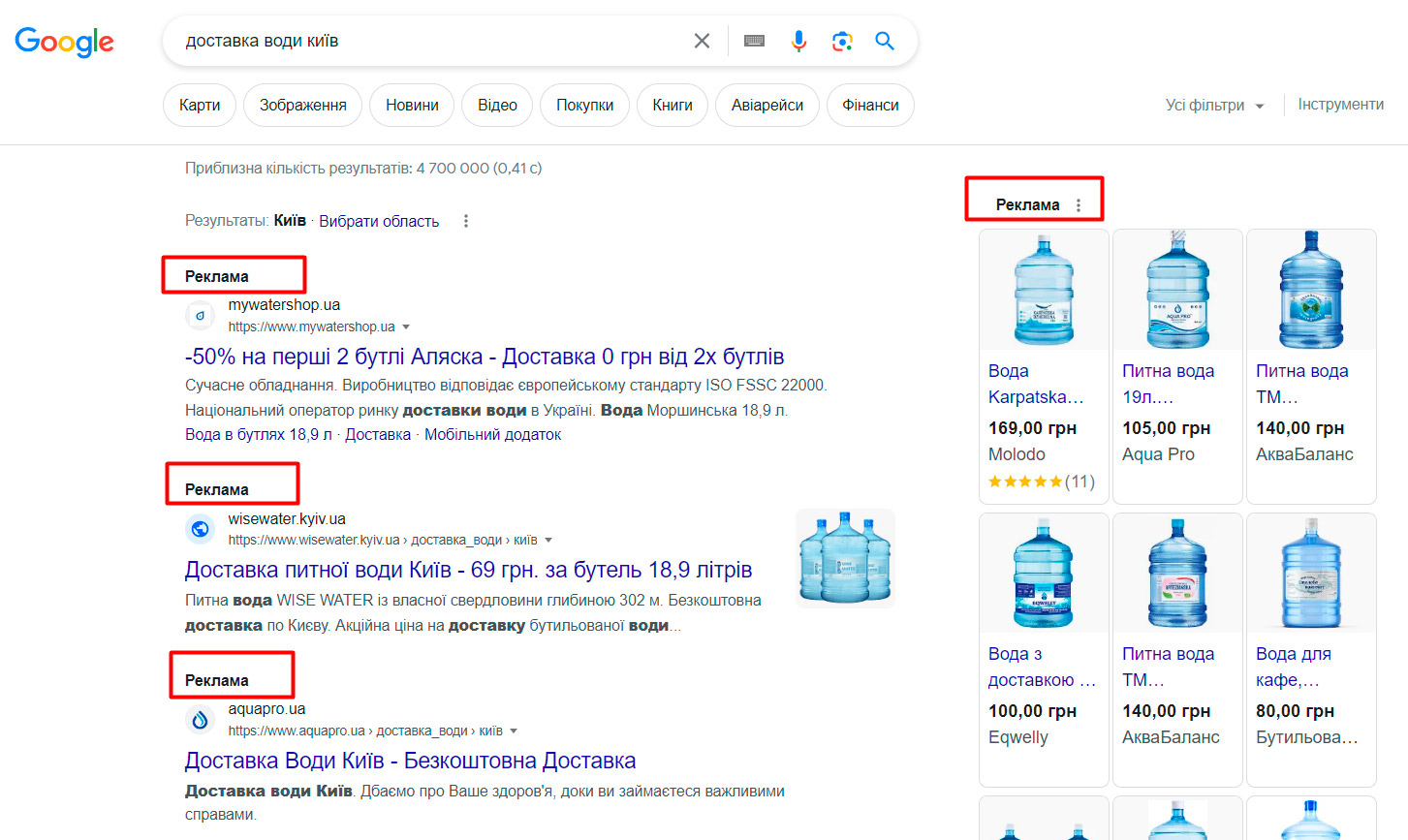Open the Доставка sitelink under mywatershop
Image resolution: width=1408 pixels, height=840 pixels.
click(x=378, y=434)
